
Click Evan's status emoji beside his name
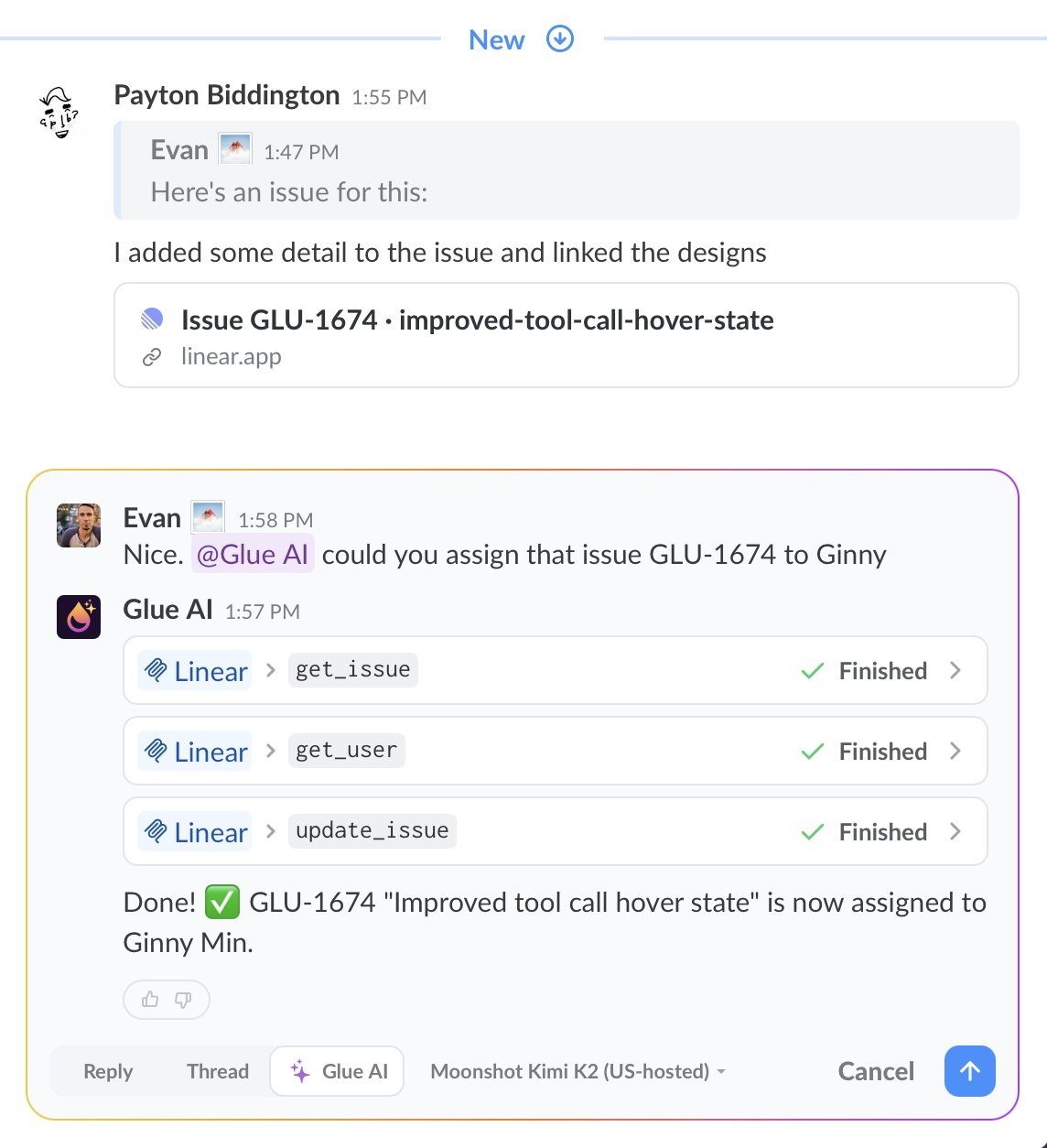click(x=208, y=518)
